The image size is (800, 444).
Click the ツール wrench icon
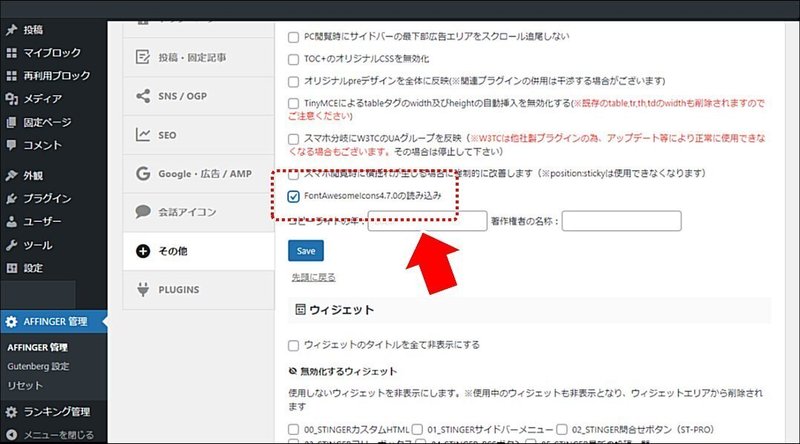pyautogui.click(x=11, y=245)
